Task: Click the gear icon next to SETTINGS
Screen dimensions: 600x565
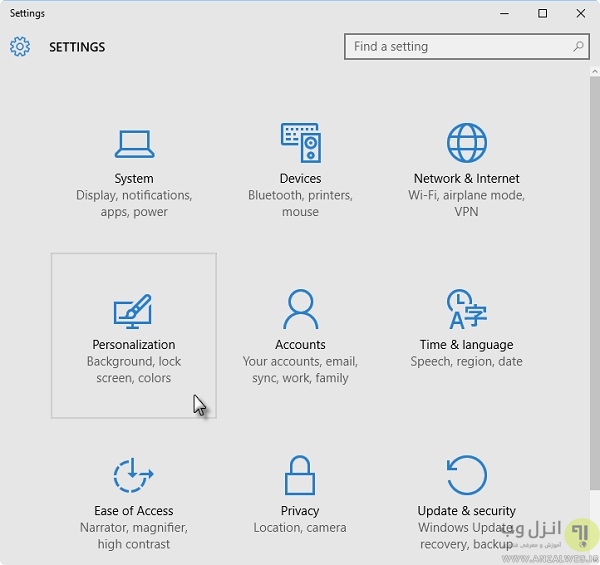Action: 20,47
